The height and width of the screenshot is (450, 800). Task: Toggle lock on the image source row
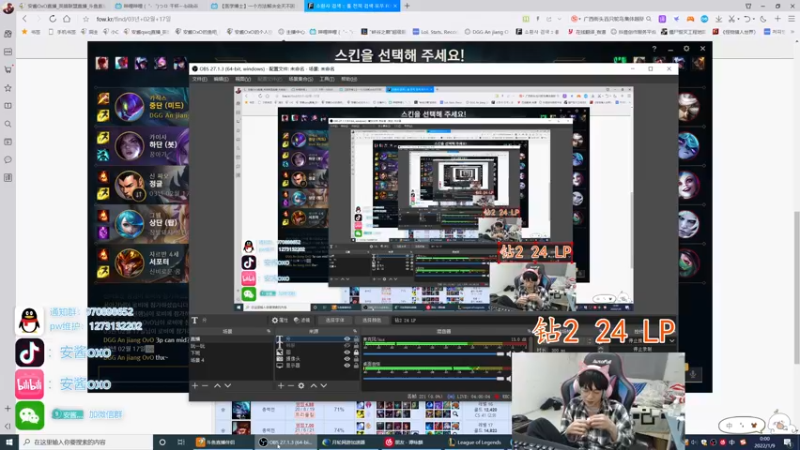pos(356,353)
